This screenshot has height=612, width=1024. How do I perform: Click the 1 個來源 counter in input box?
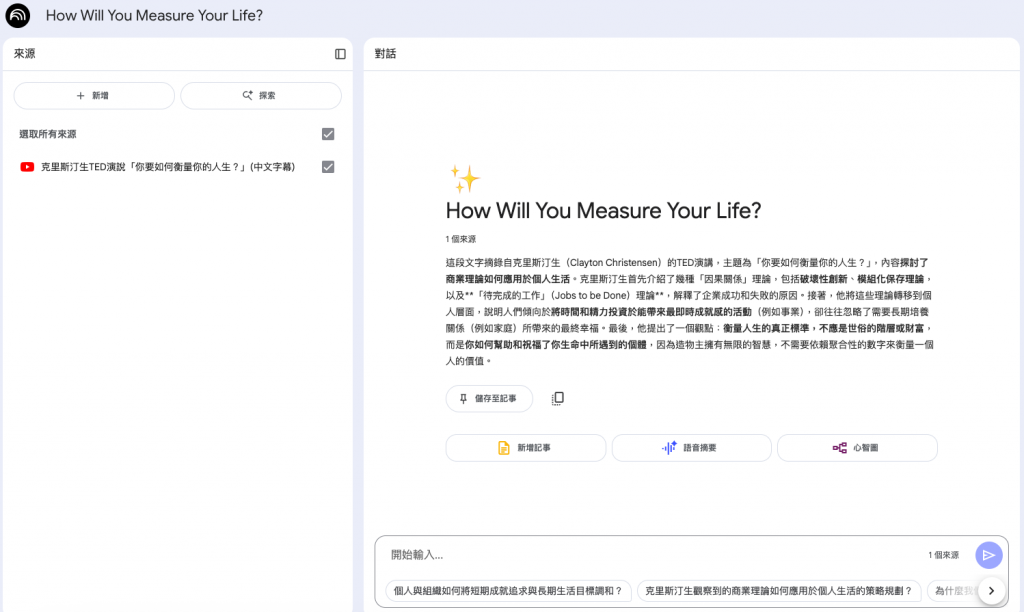[x=944, y=555]
